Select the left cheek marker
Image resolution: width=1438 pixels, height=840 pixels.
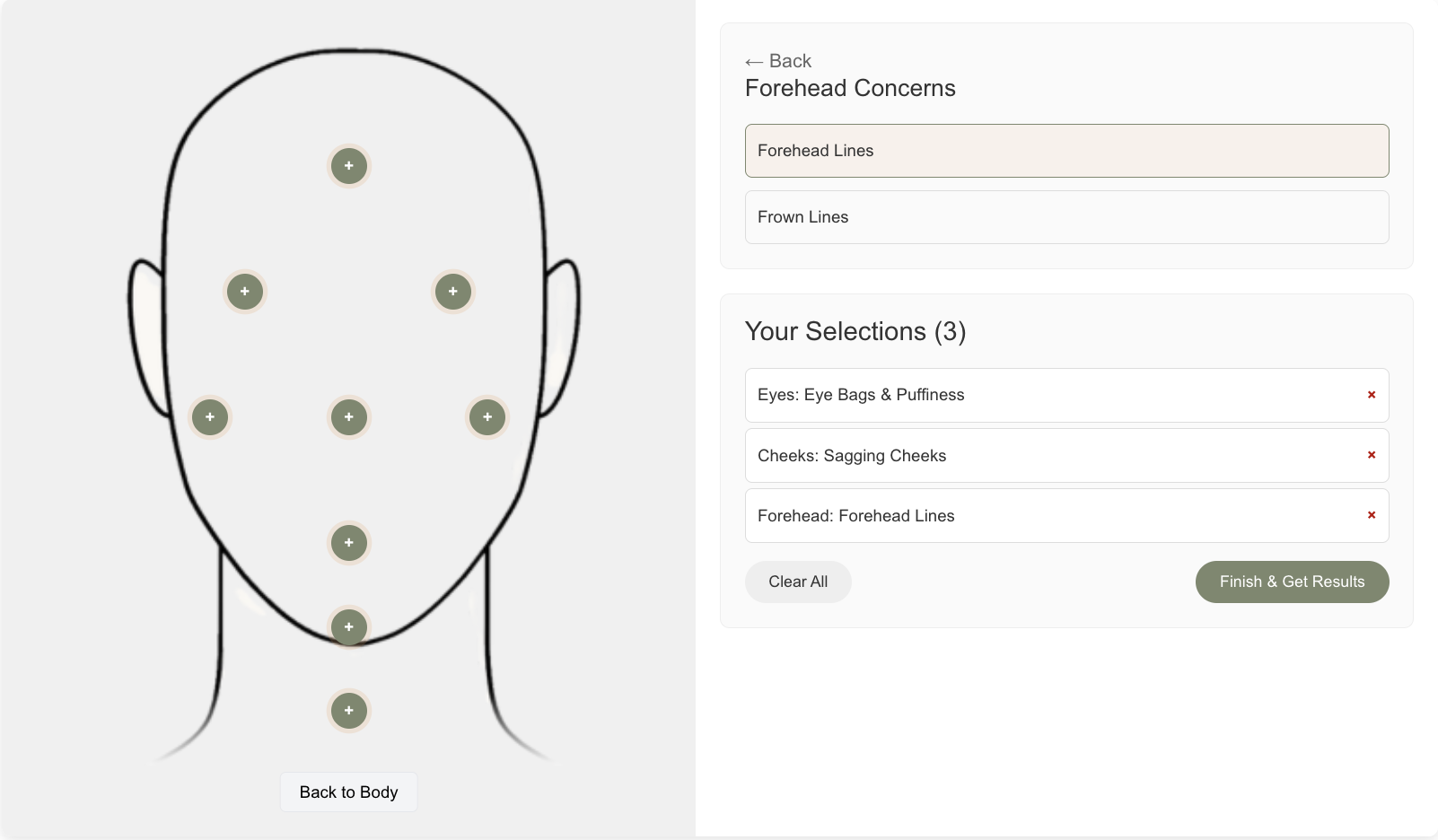coord(209,416)
